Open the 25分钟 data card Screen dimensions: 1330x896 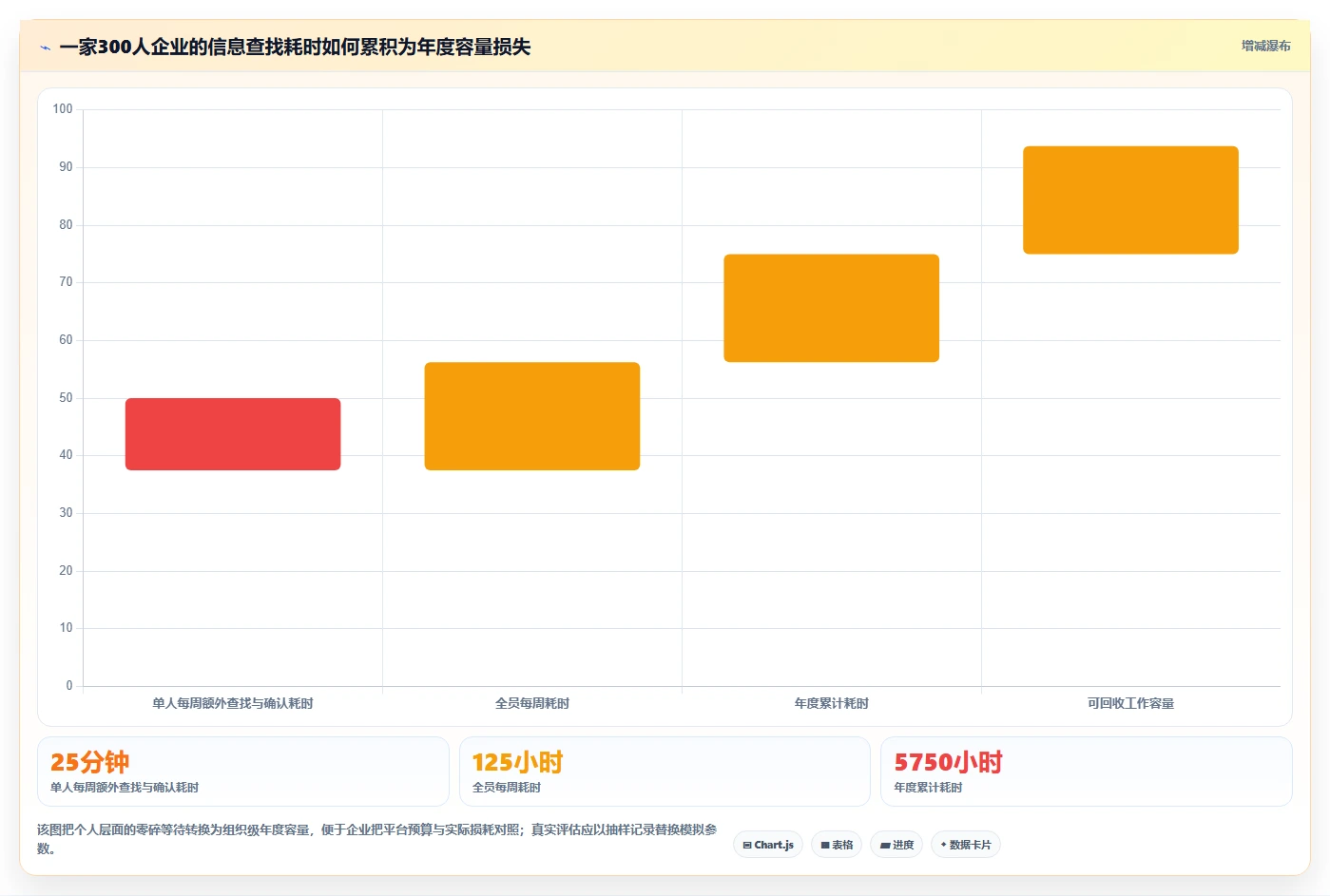point(243,772)
